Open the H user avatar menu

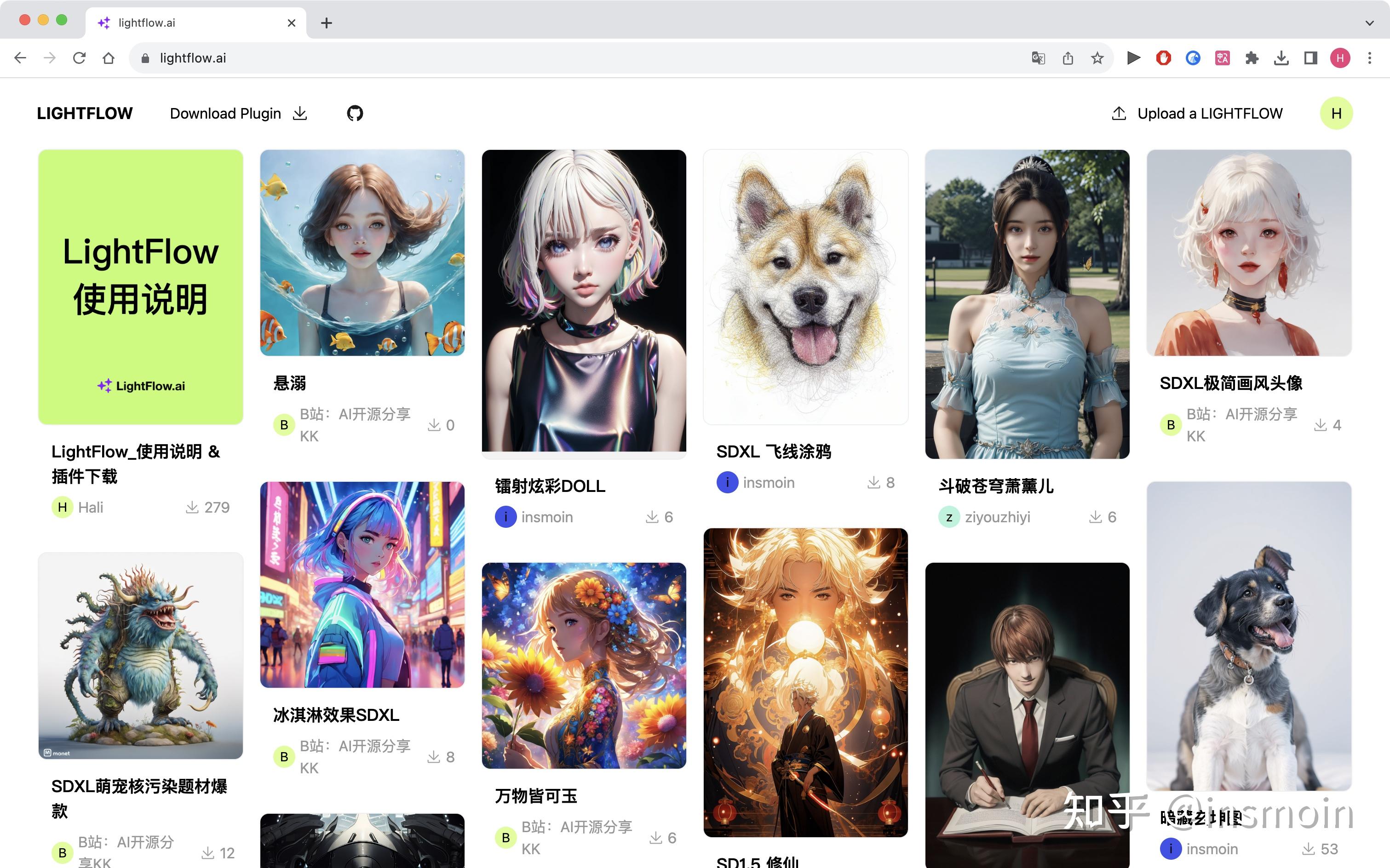pyautogui.click(x=1336, y=113)
